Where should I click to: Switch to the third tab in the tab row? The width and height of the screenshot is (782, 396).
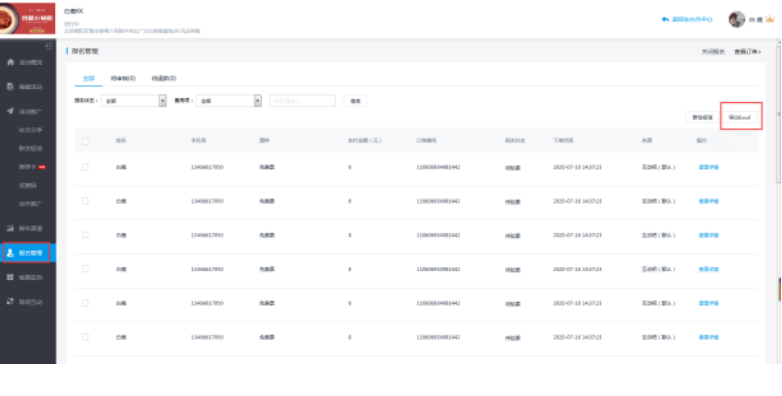click(x=164, y=79)
